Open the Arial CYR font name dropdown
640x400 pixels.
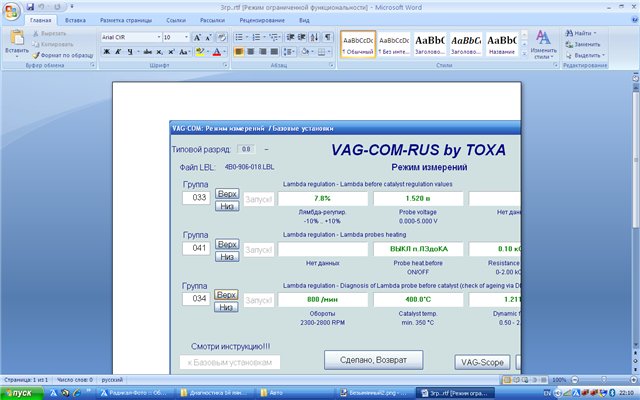coord(159,38)
